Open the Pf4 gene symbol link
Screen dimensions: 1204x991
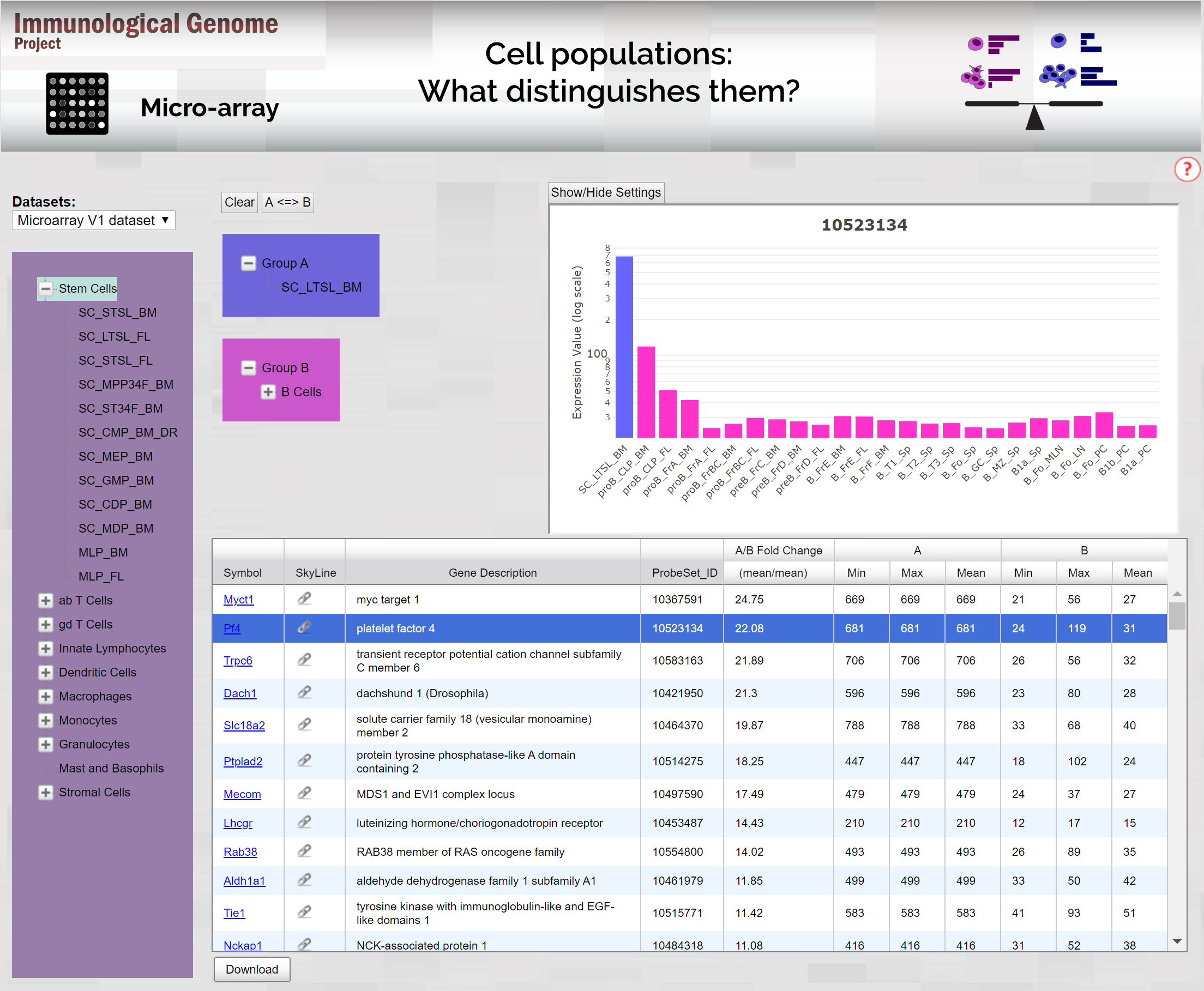[x=232, y=628]
